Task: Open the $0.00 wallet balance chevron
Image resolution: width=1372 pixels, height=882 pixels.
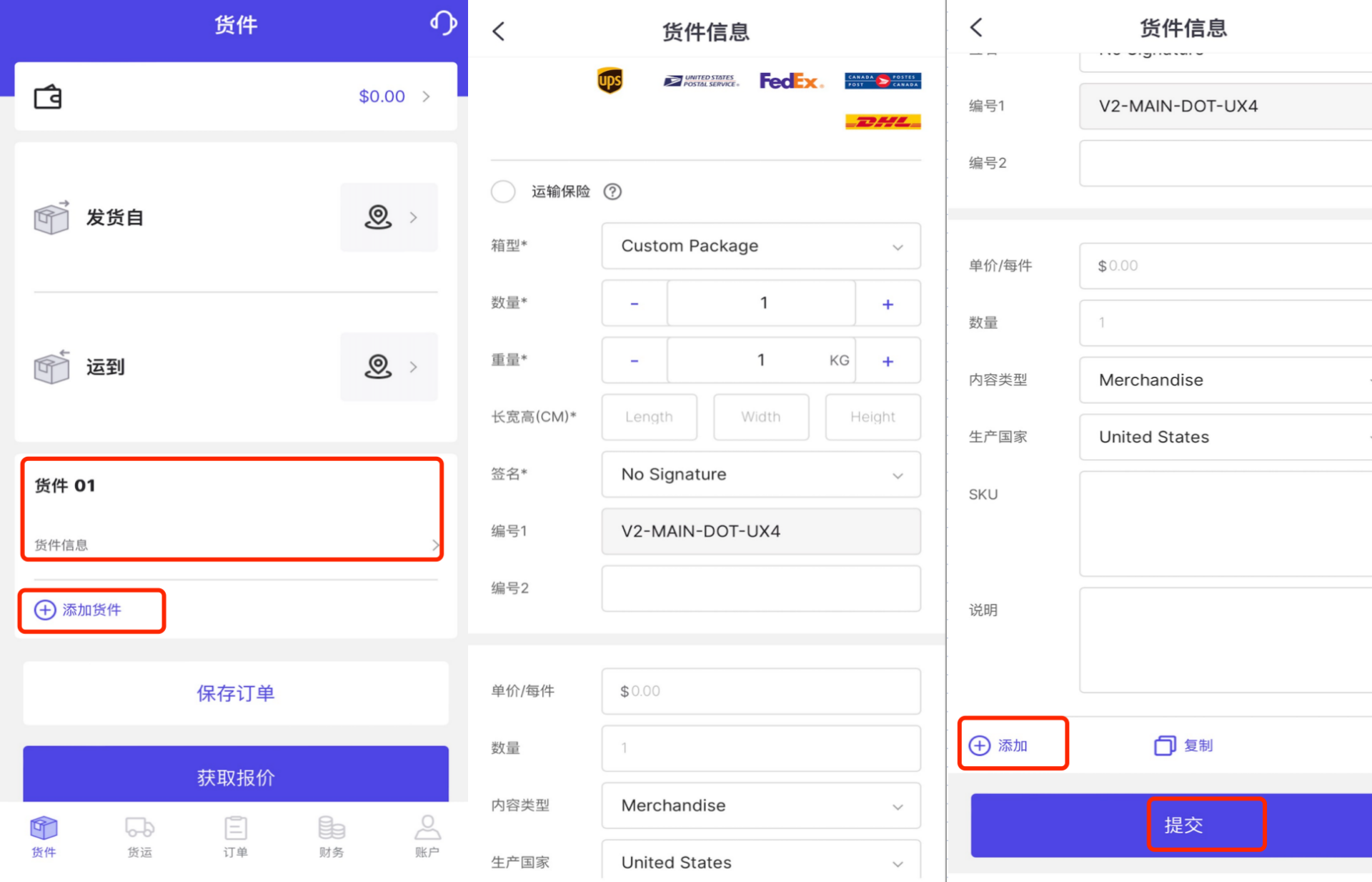Action: [x=426, y=96]
